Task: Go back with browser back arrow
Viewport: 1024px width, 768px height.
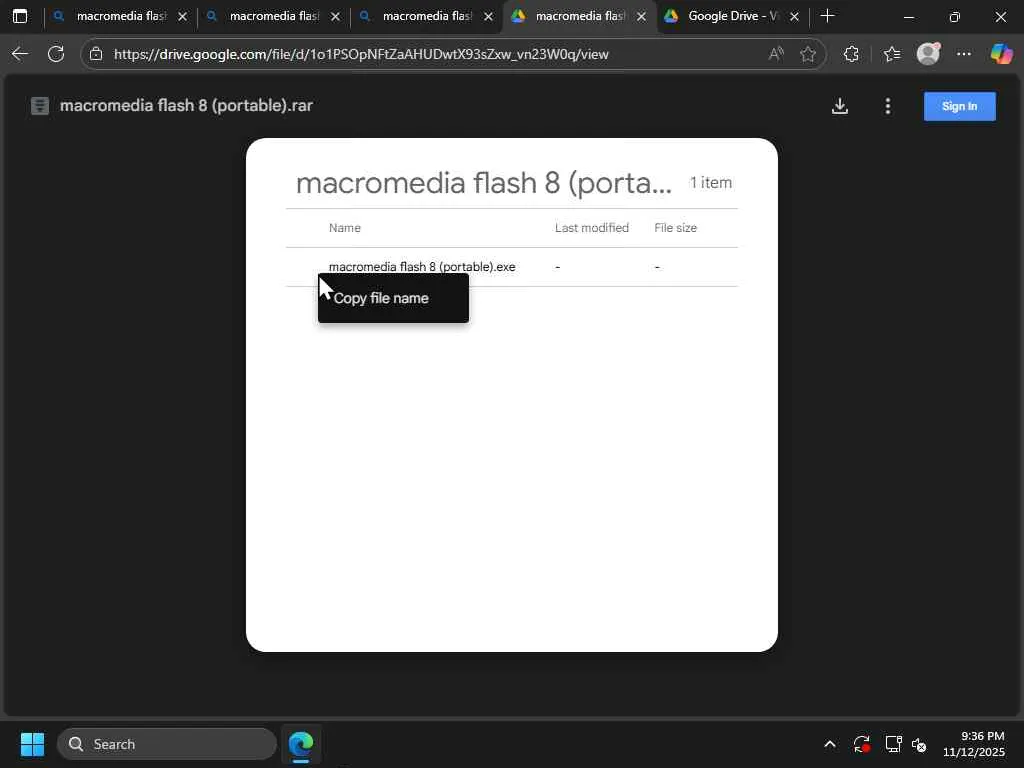Action: click(x=20, y=54)
